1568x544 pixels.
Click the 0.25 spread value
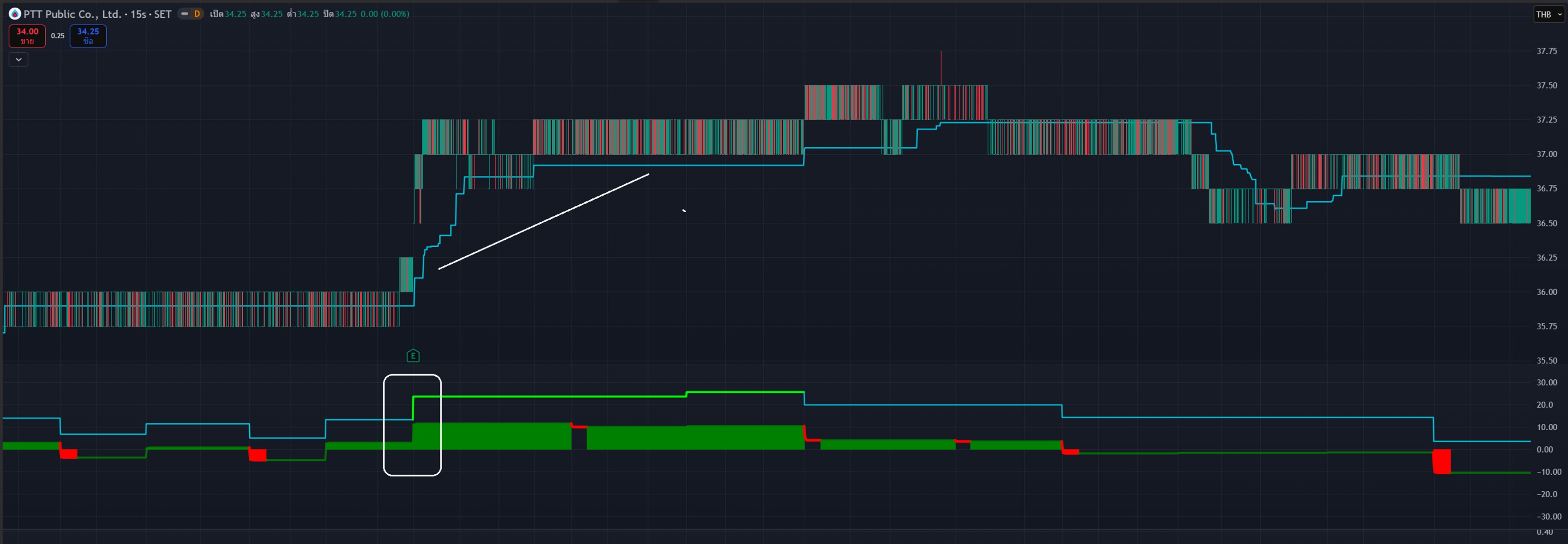click(x=57, y=36)
